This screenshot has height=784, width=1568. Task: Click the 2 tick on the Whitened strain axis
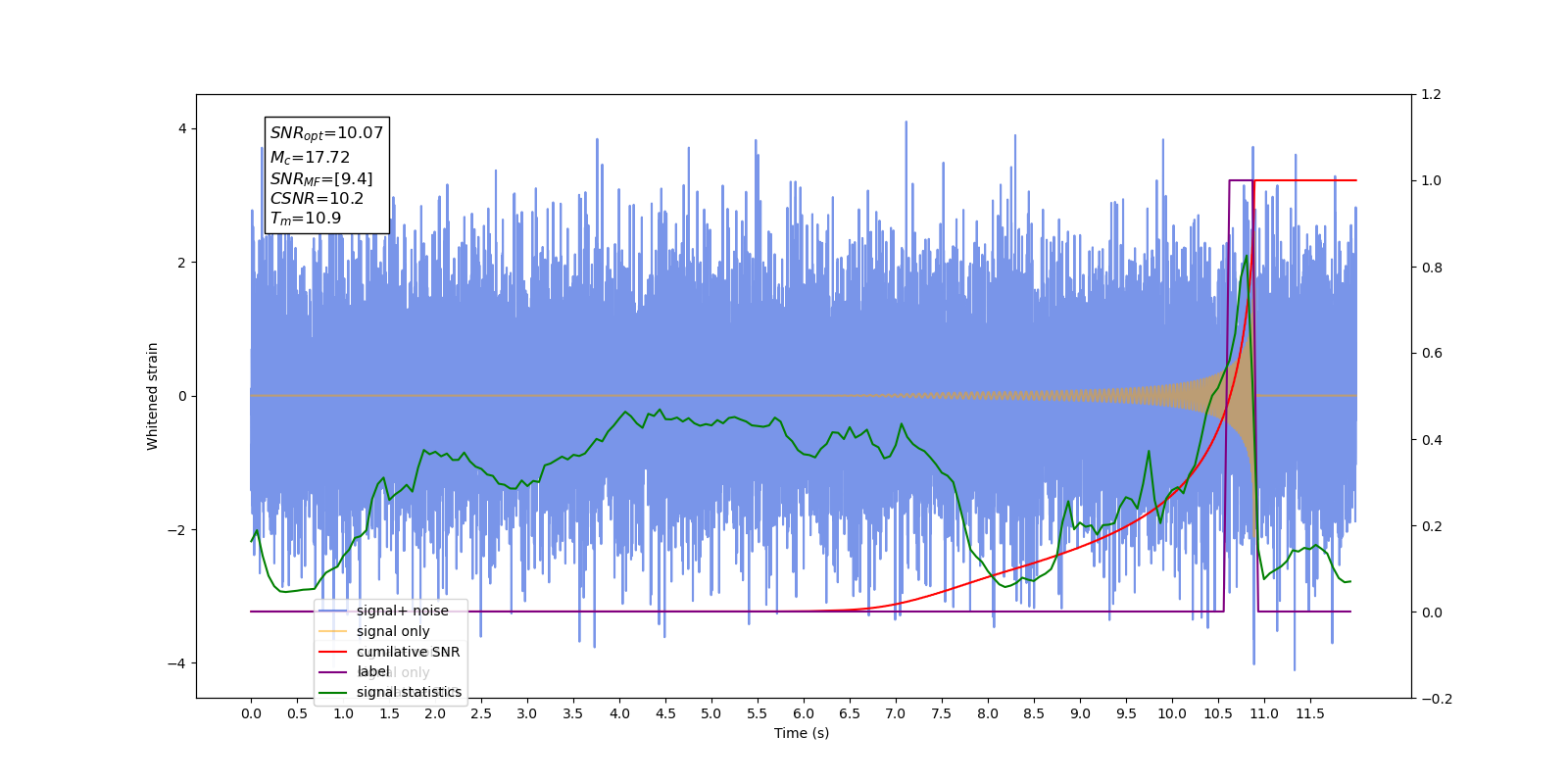pos(182,263)
